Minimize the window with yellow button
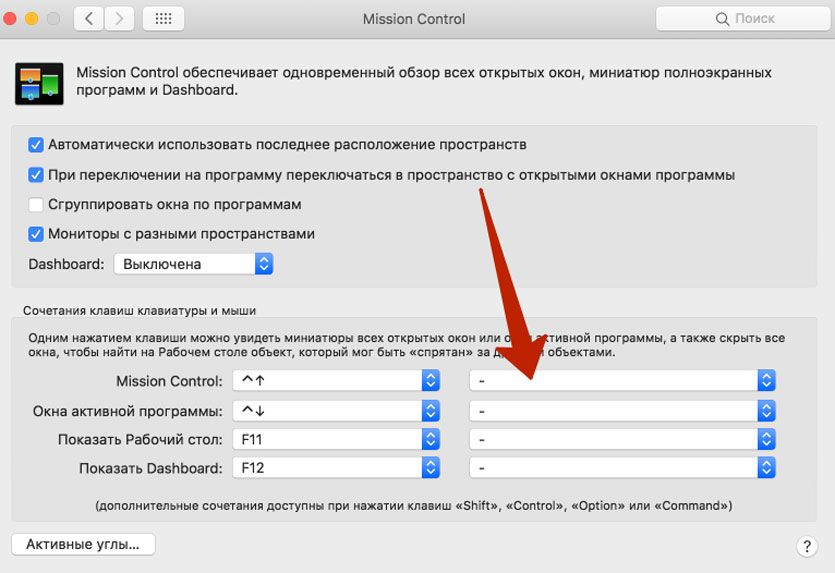Image resolution: width=835 pixels, height=573 pixels. tap(31, 19)
